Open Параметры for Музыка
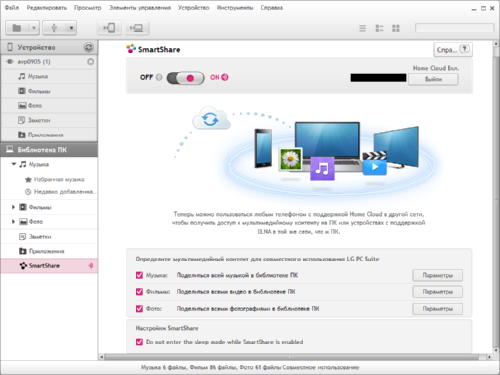Viewport: 500px width, 375px height. [x=437, y=275]
